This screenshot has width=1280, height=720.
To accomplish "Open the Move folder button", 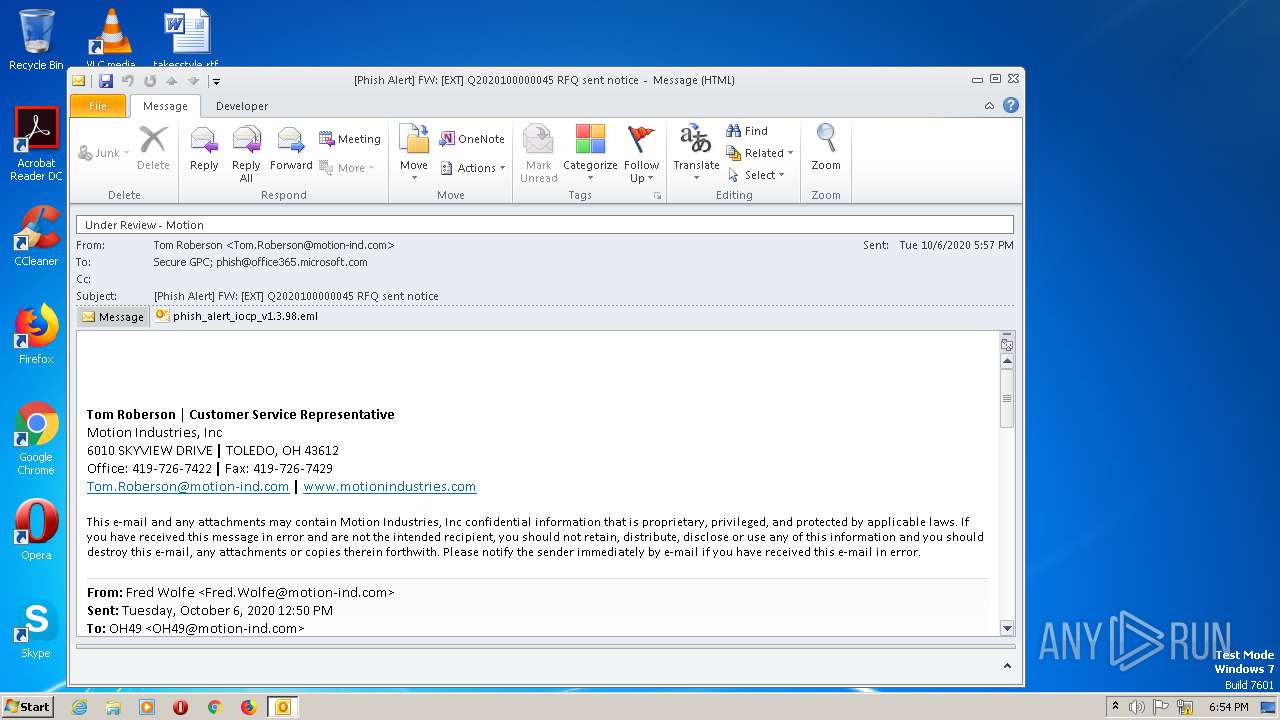I will click(414, 150).
